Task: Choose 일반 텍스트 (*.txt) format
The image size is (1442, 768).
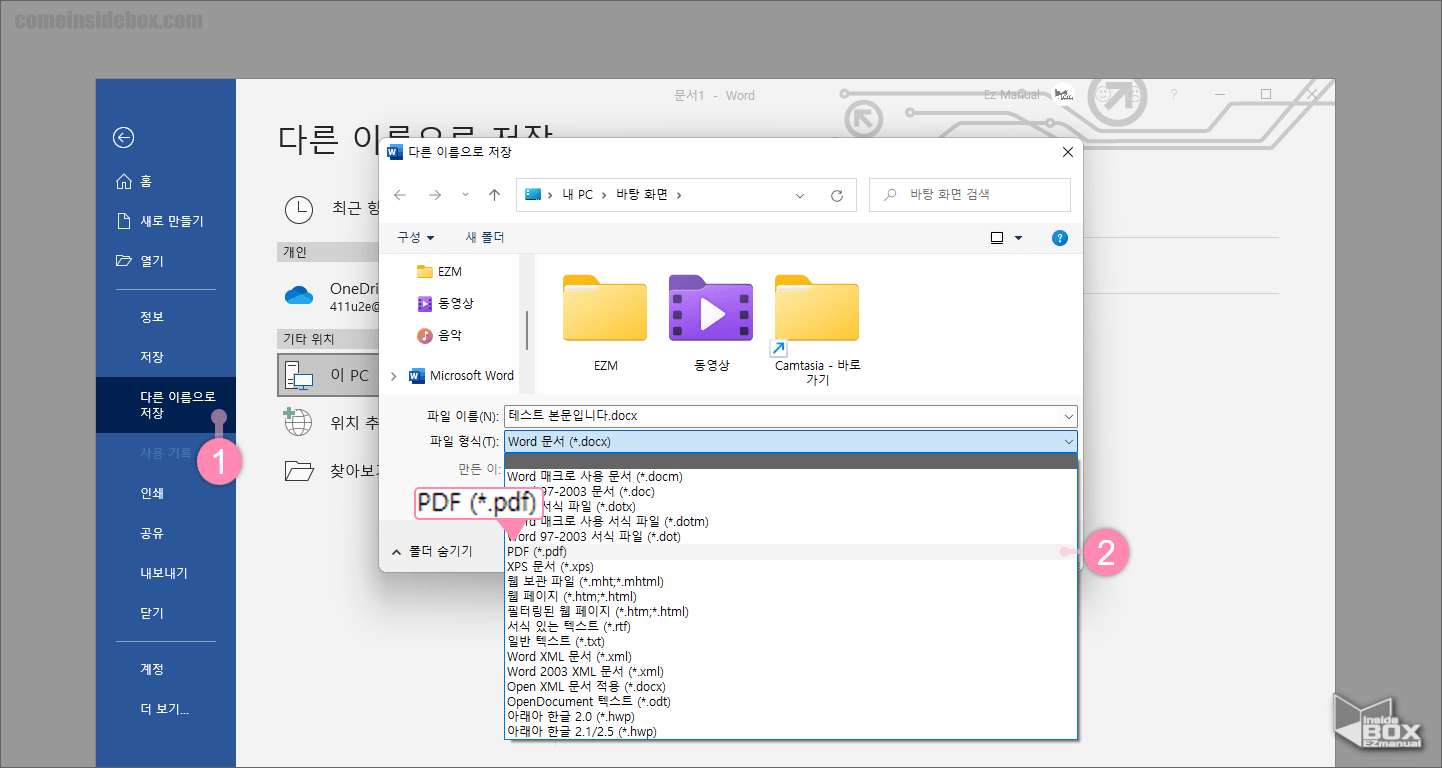Action: [x=791, y=642]
